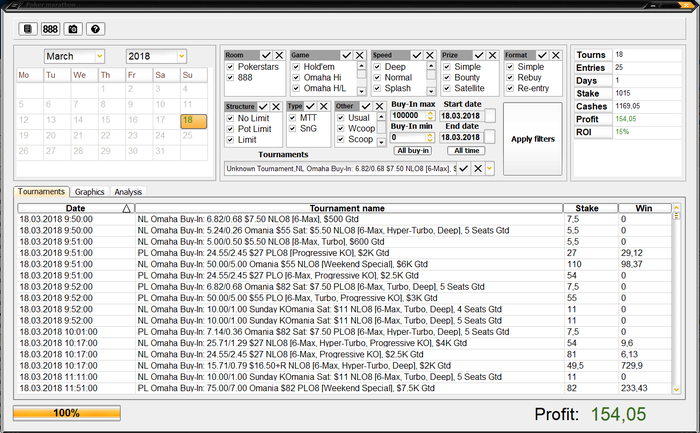Sort by Win column header
Image resolution: width=700 pixels, height=433 pixels.
[645, 208]
